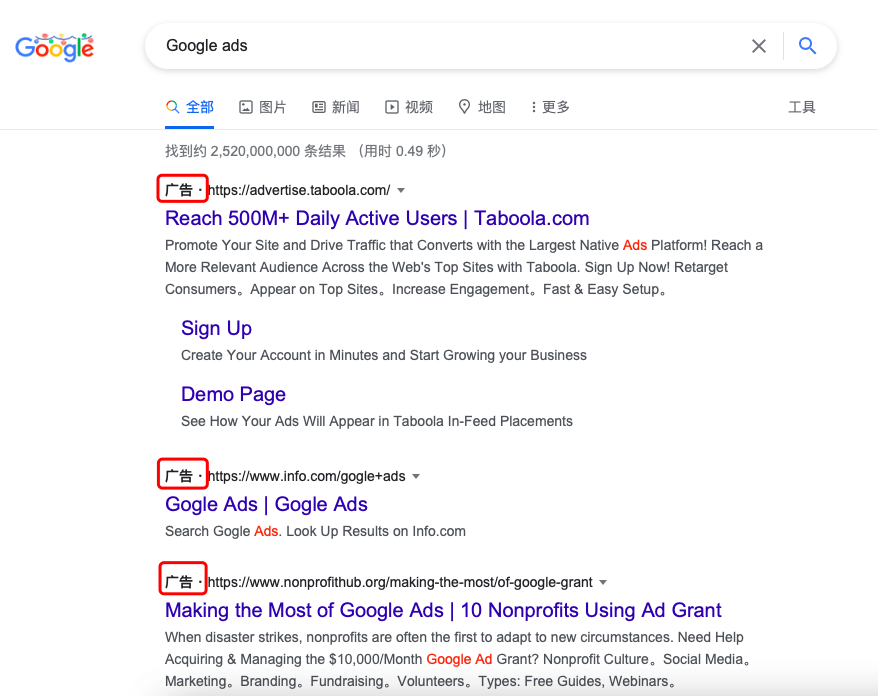Click the Google logo
The height and width of the screenshot is (696, 878).
(54, 47)
